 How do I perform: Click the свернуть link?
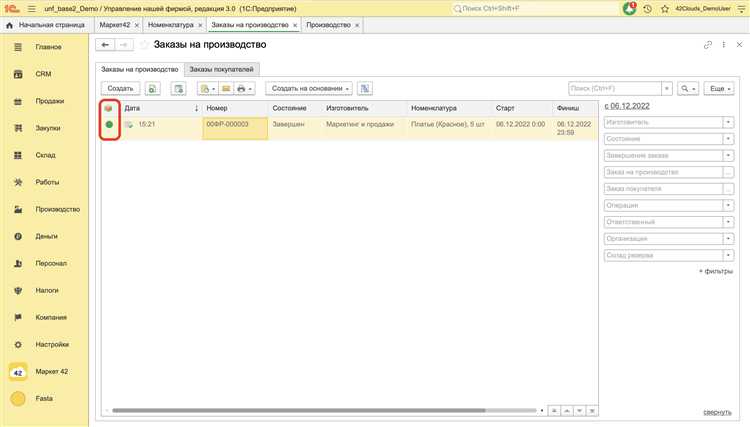(x=717, y=412)
